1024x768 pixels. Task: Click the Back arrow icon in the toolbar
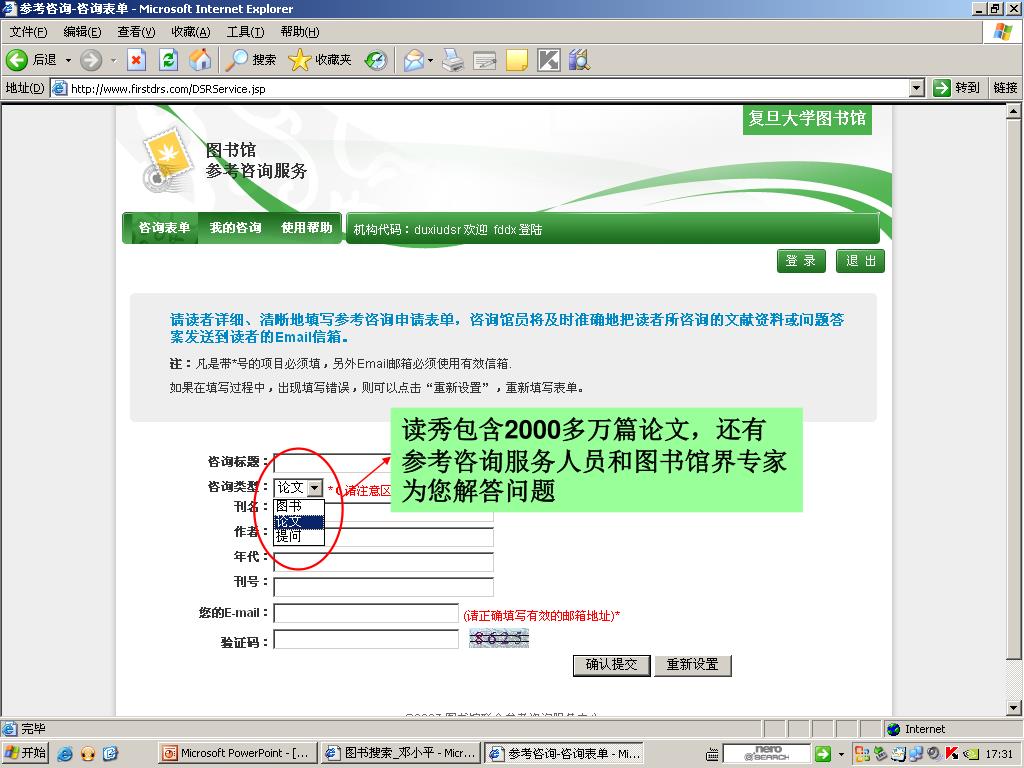click(x=17, y=60)
